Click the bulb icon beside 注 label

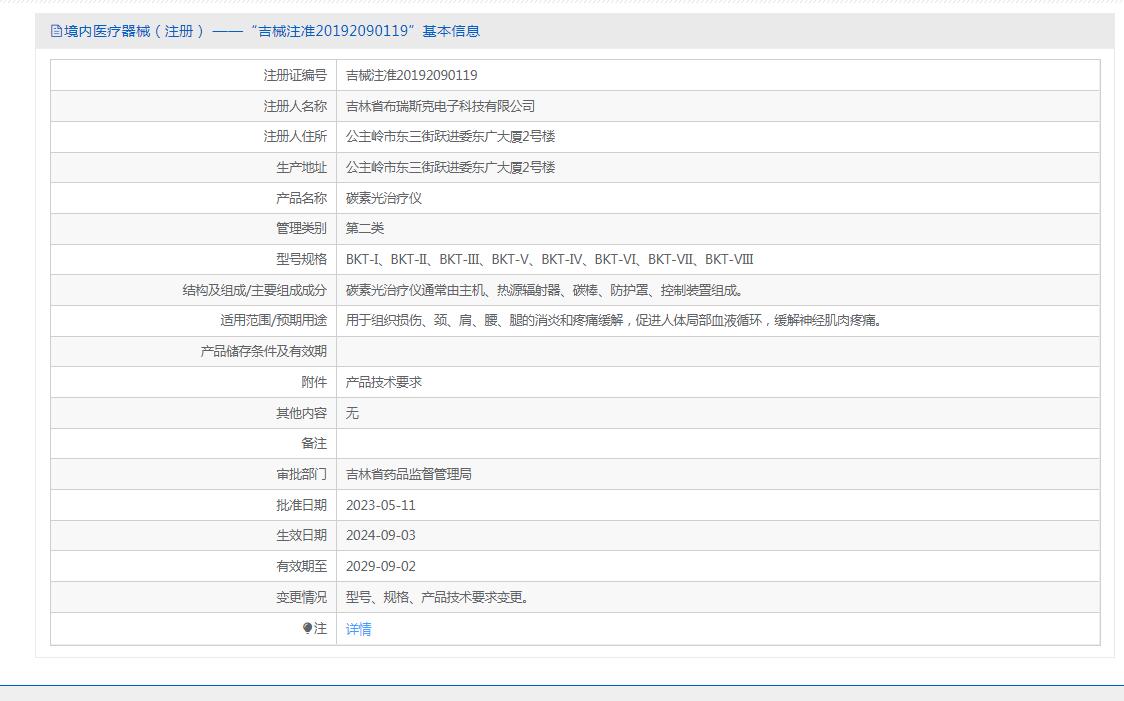click(307, 628)
